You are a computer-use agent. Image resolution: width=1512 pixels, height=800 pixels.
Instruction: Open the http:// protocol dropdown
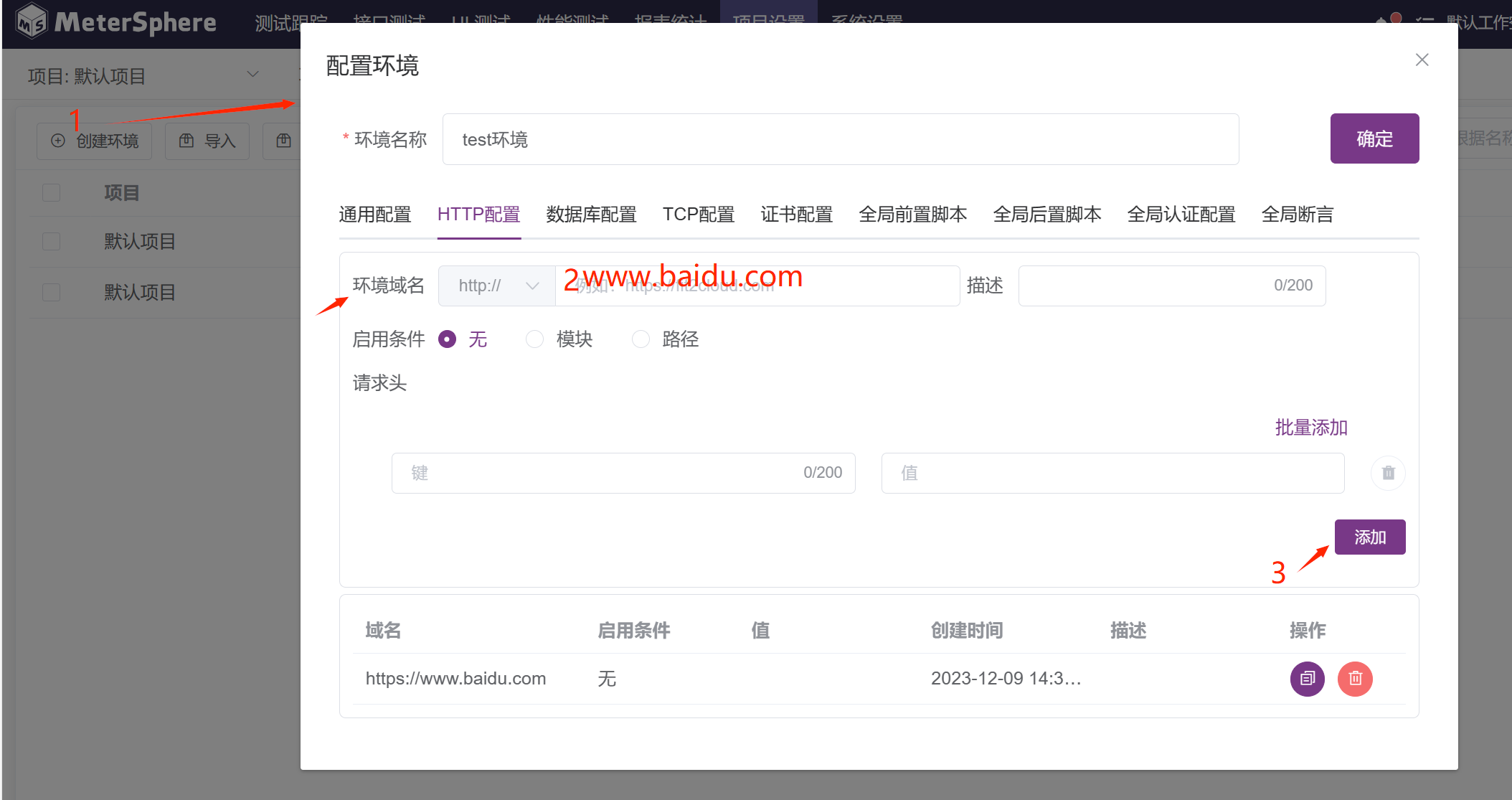497,286
